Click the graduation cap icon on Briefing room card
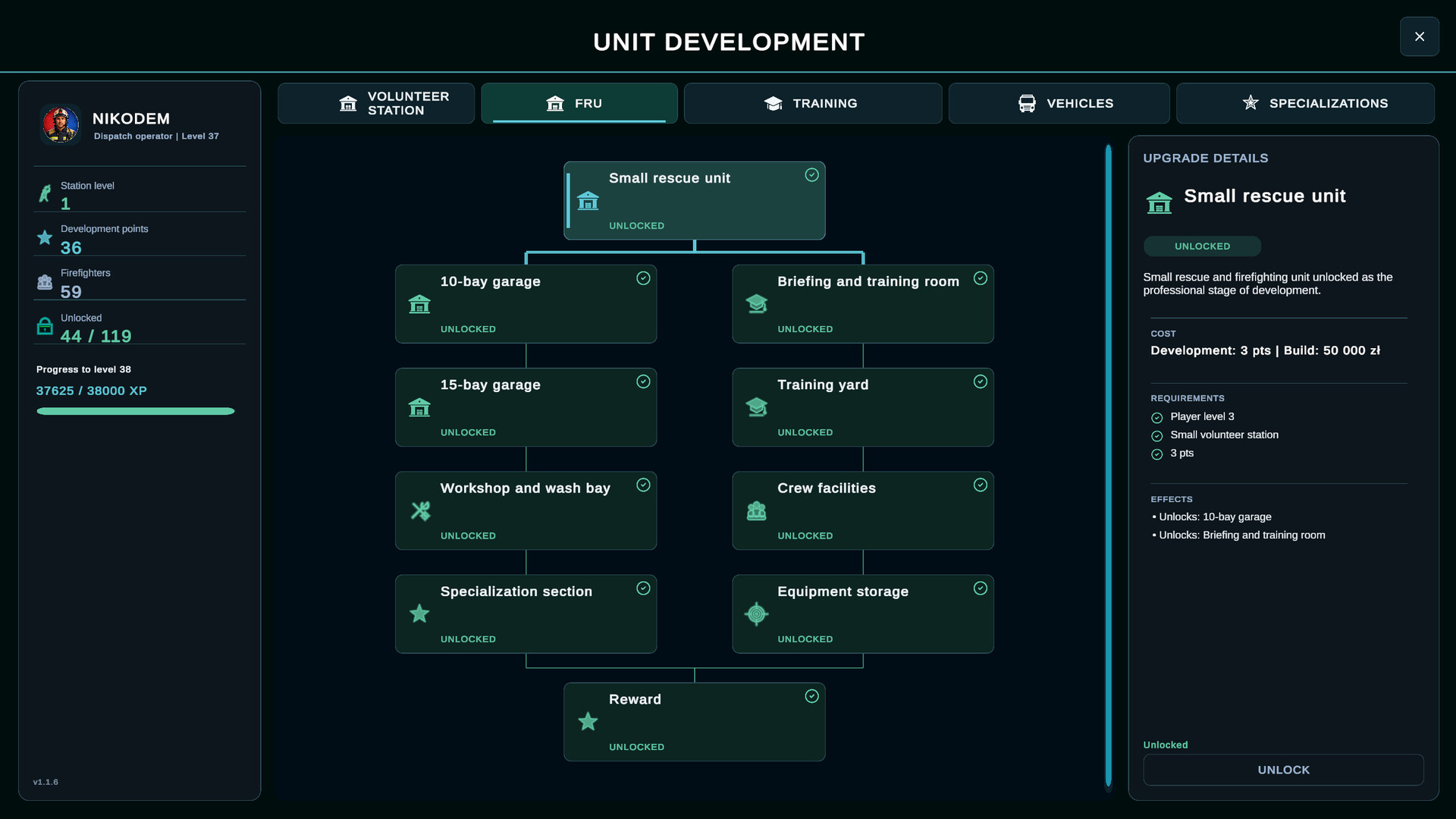Viewport: 1456px width, 819px height. point(756,304)
